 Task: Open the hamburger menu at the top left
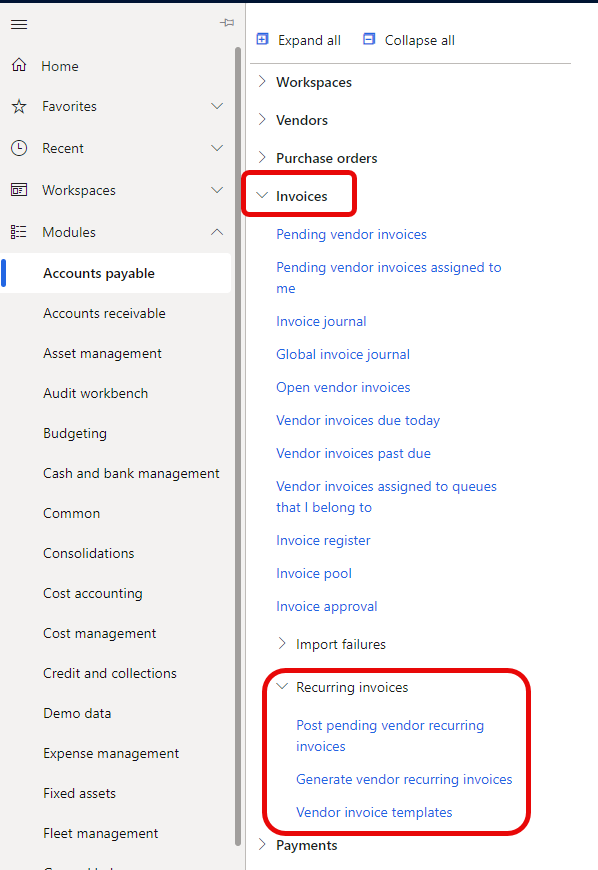[x=18, y=25]
